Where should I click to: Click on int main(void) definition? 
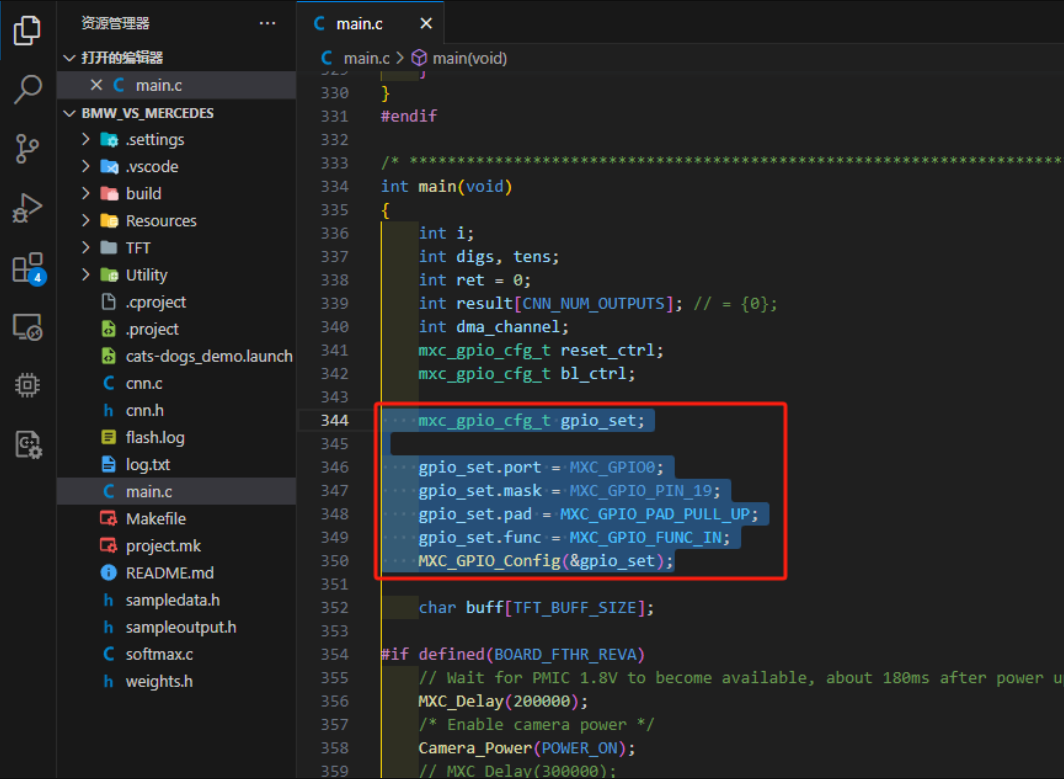446,186
